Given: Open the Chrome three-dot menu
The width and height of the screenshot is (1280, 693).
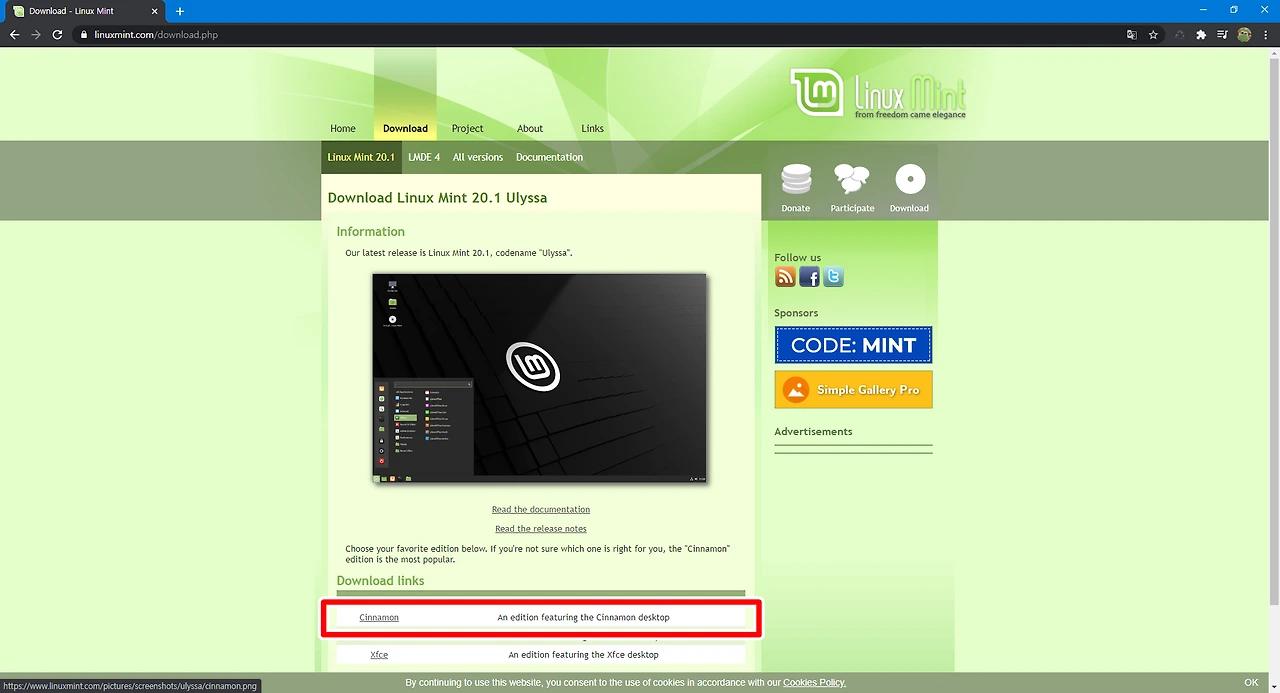Looking at the screenshot, I should point(1266,34).
